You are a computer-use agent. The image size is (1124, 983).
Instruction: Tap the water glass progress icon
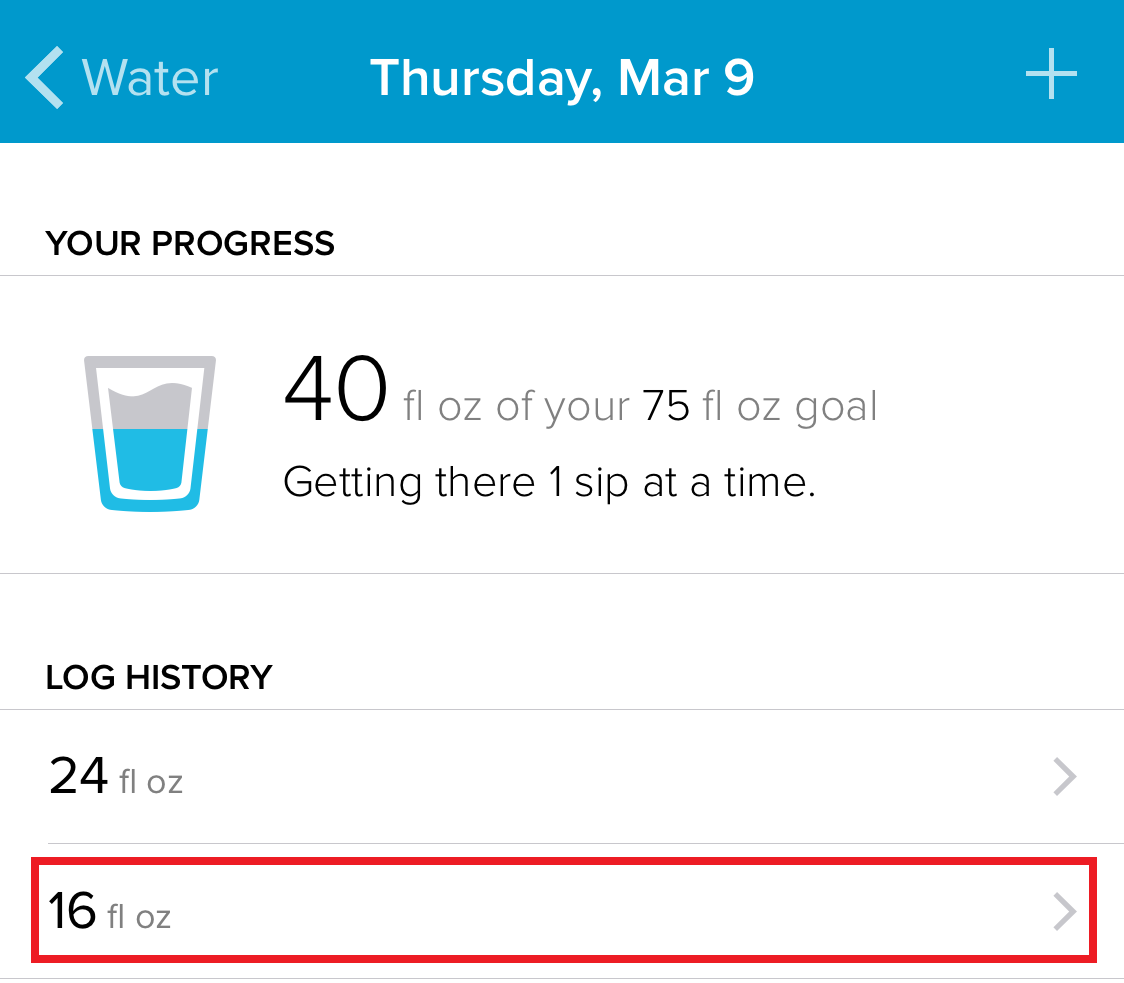[150, 433]
